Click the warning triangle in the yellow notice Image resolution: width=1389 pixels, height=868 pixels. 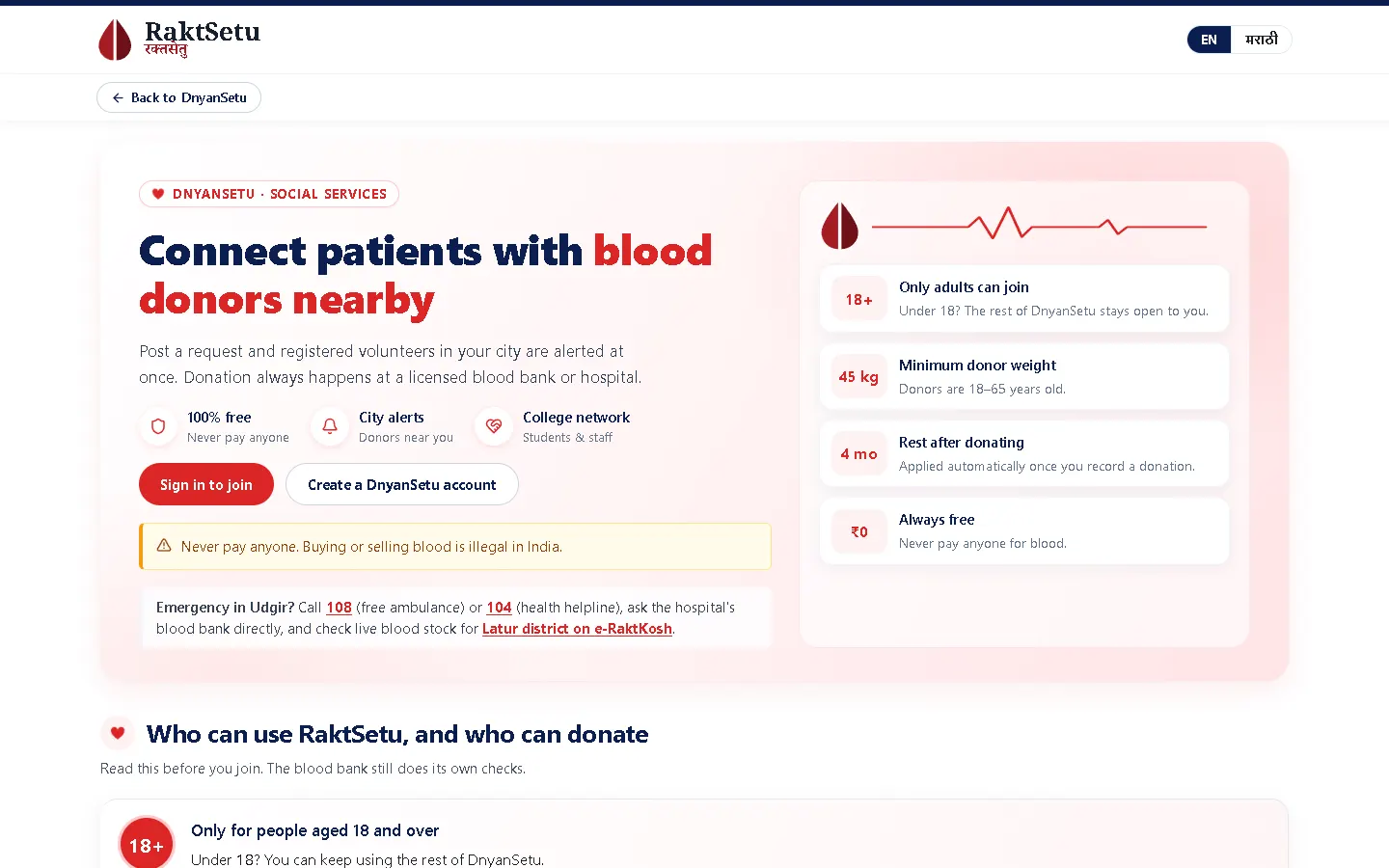coord(164,546)
